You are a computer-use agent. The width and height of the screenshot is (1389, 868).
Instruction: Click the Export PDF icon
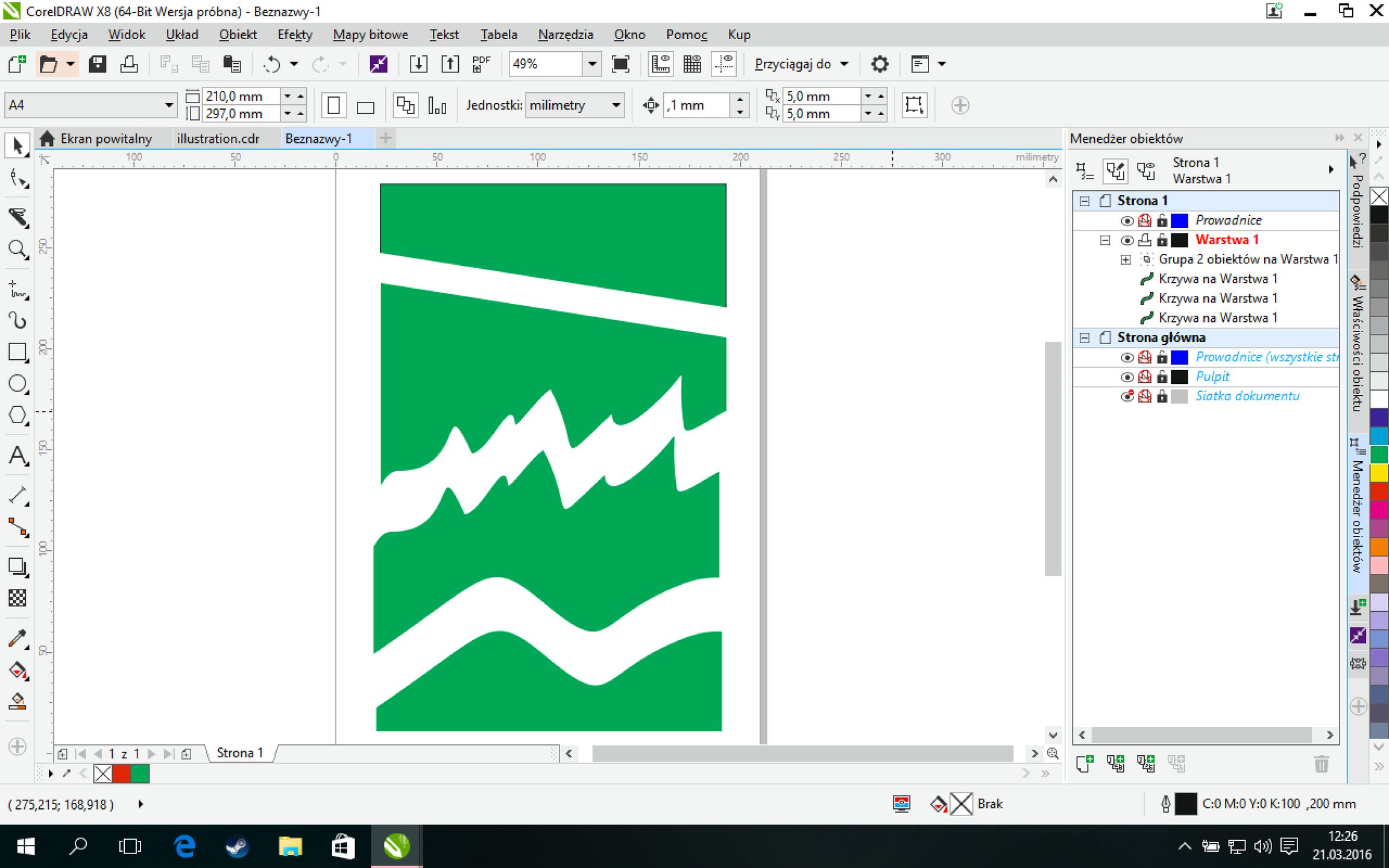[481, 64]
